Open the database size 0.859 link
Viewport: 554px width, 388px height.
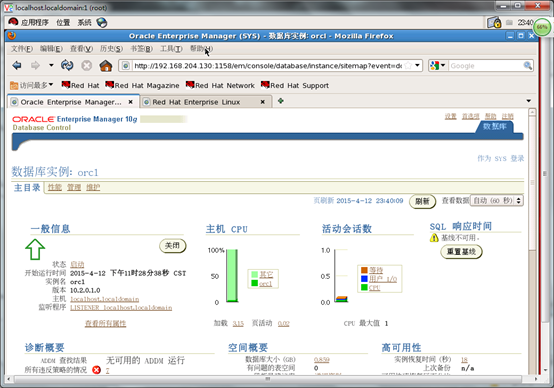[x=322, y=359]
